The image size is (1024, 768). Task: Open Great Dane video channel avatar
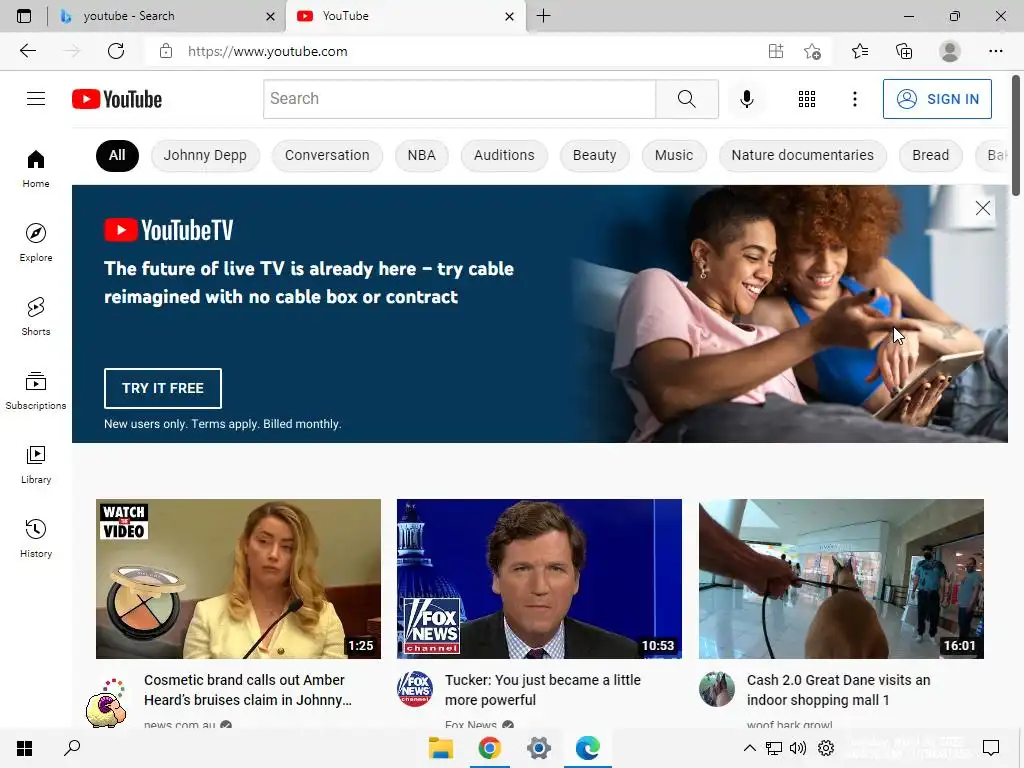[x=716, y=689]
